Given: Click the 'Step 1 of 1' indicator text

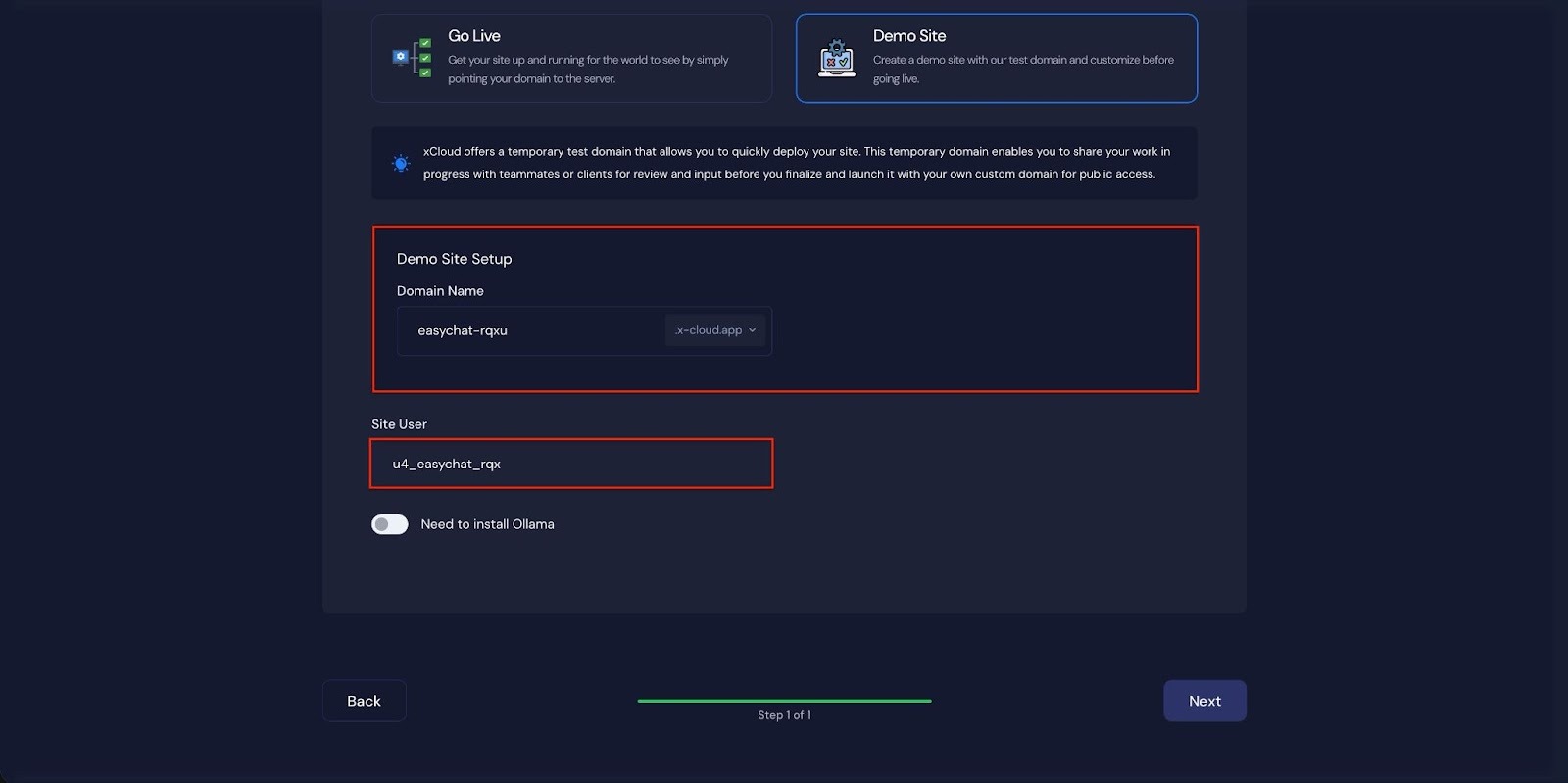Looking at the screenshot, I should 784,715.
